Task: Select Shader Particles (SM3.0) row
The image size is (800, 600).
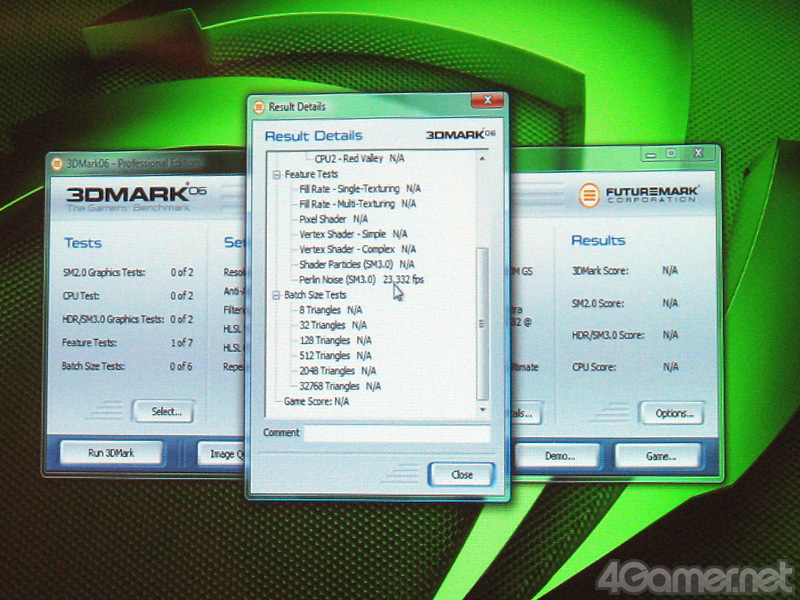Action: (x=357, y=264)
